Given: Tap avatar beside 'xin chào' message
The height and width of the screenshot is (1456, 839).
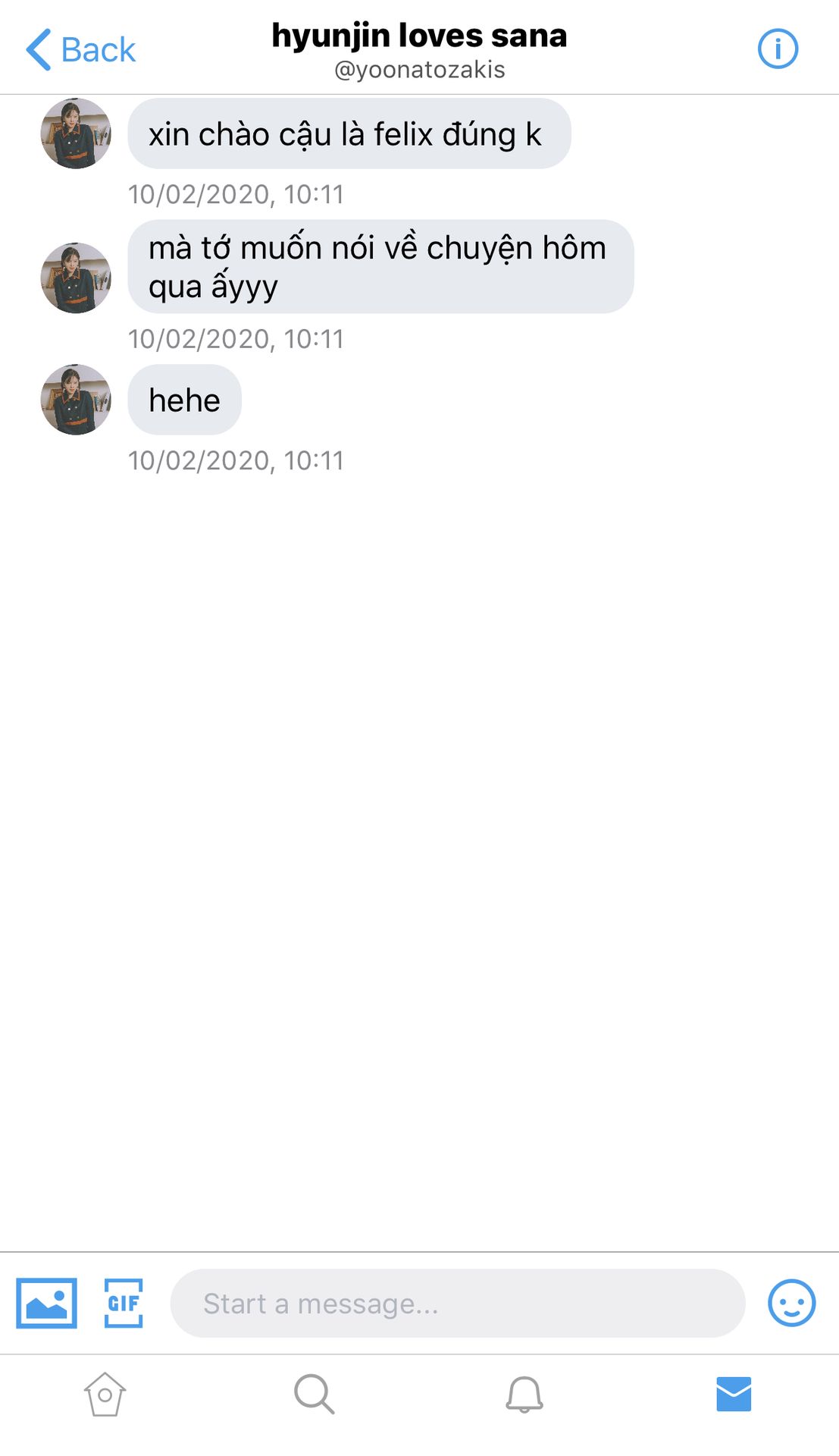Looking at the screenshot, I should point(76,133).
